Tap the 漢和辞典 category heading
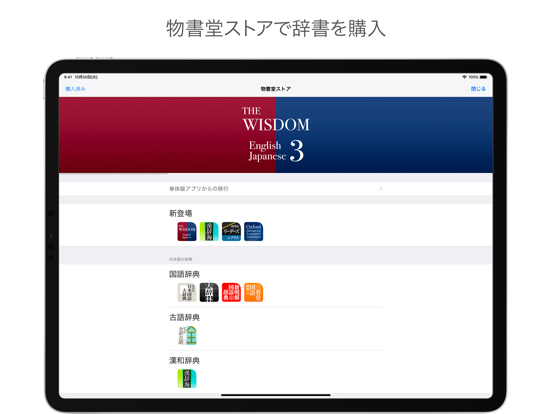Screen dimensions: 552x414 (x=184, y=360)
